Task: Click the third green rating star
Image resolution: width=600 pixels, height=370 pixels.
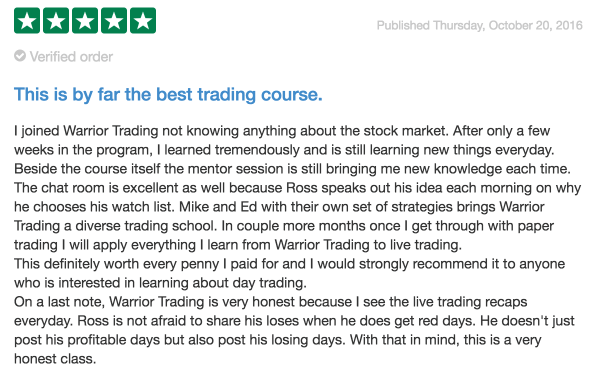Action: coord(85,21)
